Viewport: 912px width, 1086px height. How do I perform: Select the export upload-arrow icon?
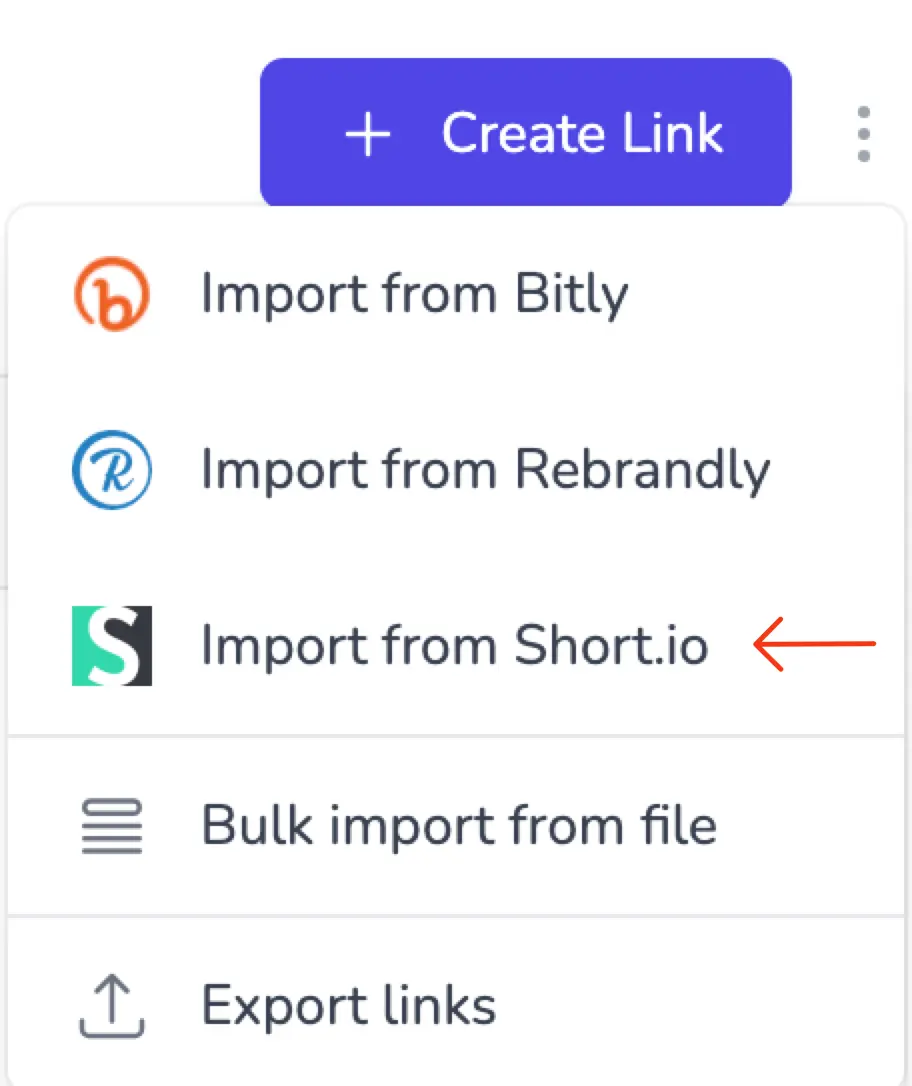click(112, 1004)
